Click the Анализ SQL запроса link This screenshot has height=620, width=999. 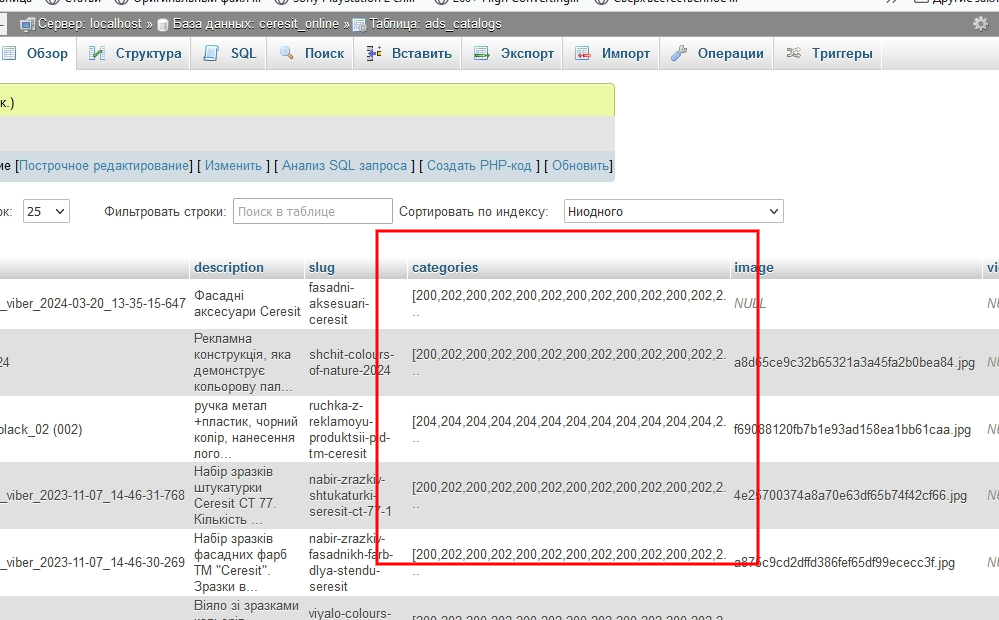click(x=344, y=165)
